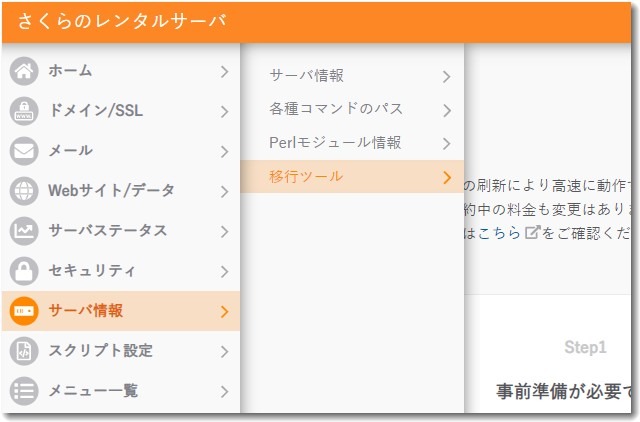Image resolution: width=640 pixels, height=422 pixels.
Task: Open the ドメイン/SSL menu item
Action: (x=121, y=111)
